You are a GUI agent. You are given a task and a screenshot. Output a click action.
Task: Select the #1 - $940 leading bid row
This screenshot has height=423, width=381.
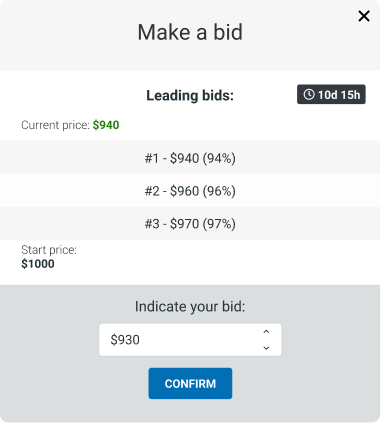(190, 158)
